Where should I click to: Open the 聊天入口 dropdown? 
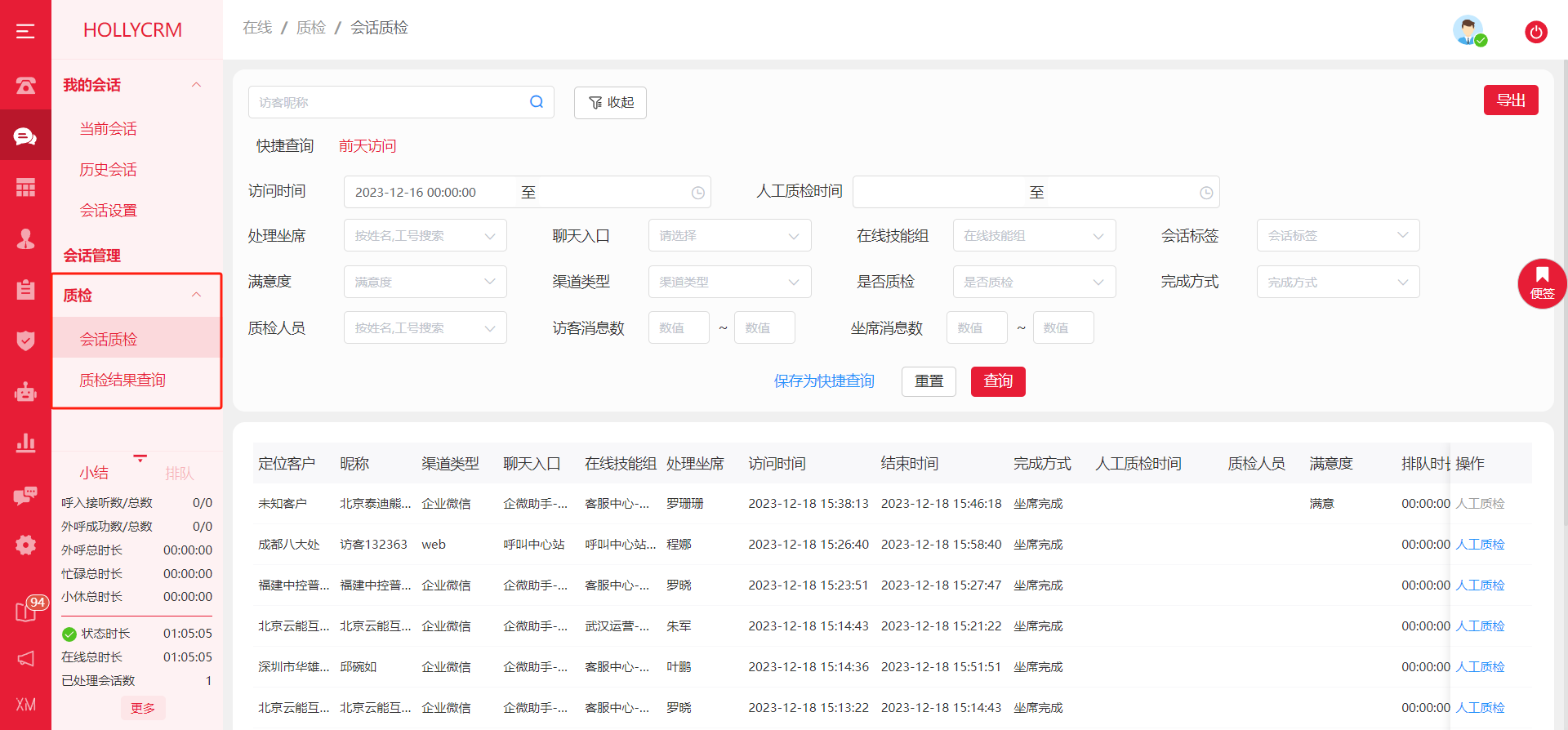730,236
